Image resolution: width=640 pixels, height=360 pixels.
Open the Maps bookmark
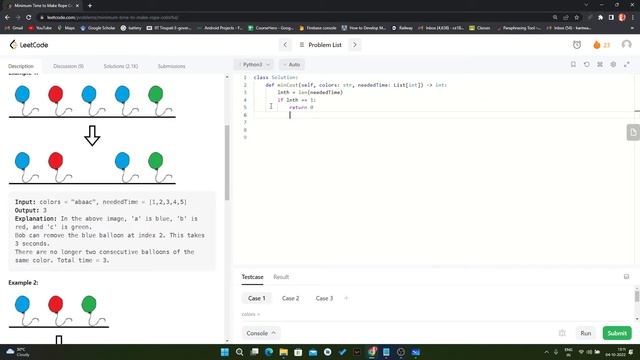click(x=66, y=28)
